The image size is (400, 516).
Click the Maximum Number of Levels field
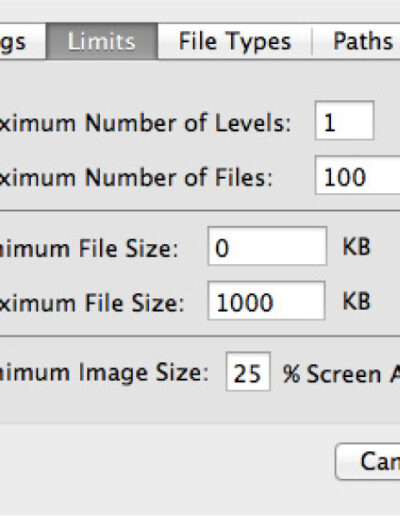pyautogui.click(x=344, y=121)
